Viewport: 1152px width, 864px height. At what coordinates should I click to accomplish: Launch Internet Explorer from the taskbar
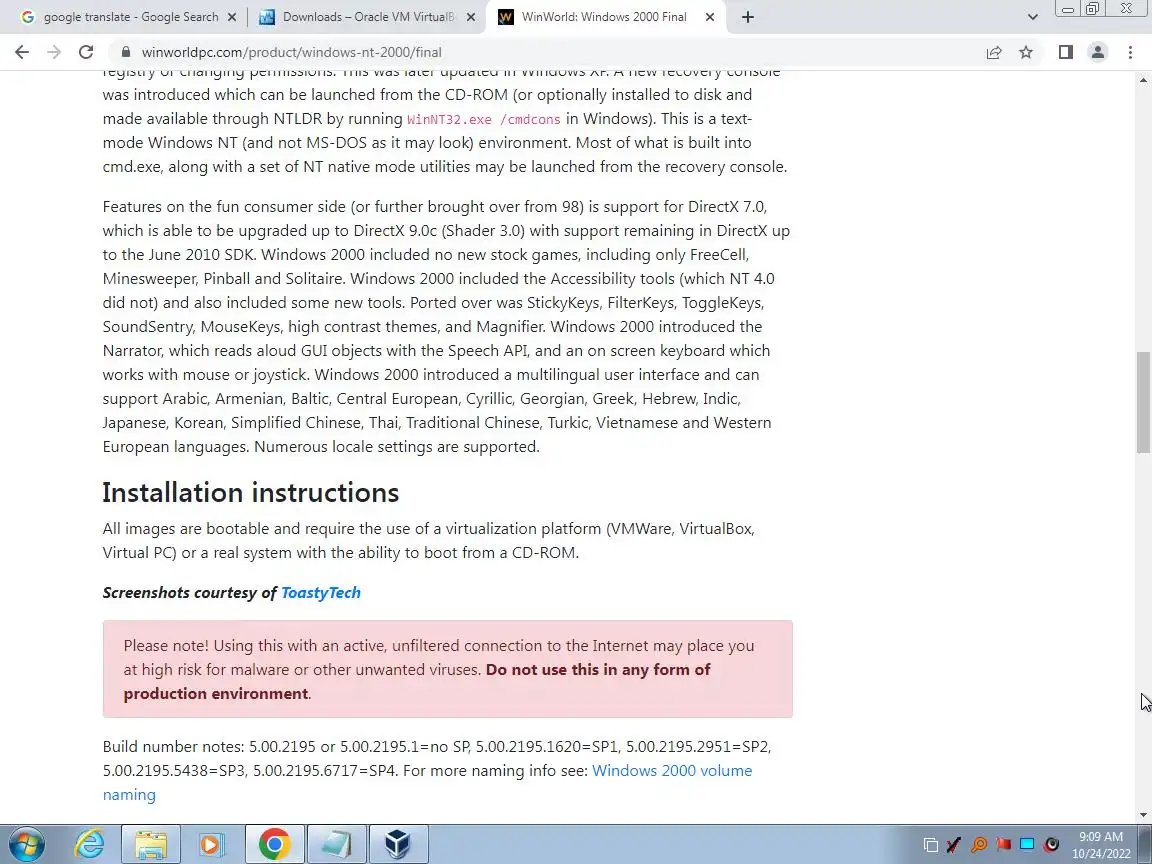click(x=90, y=844)
